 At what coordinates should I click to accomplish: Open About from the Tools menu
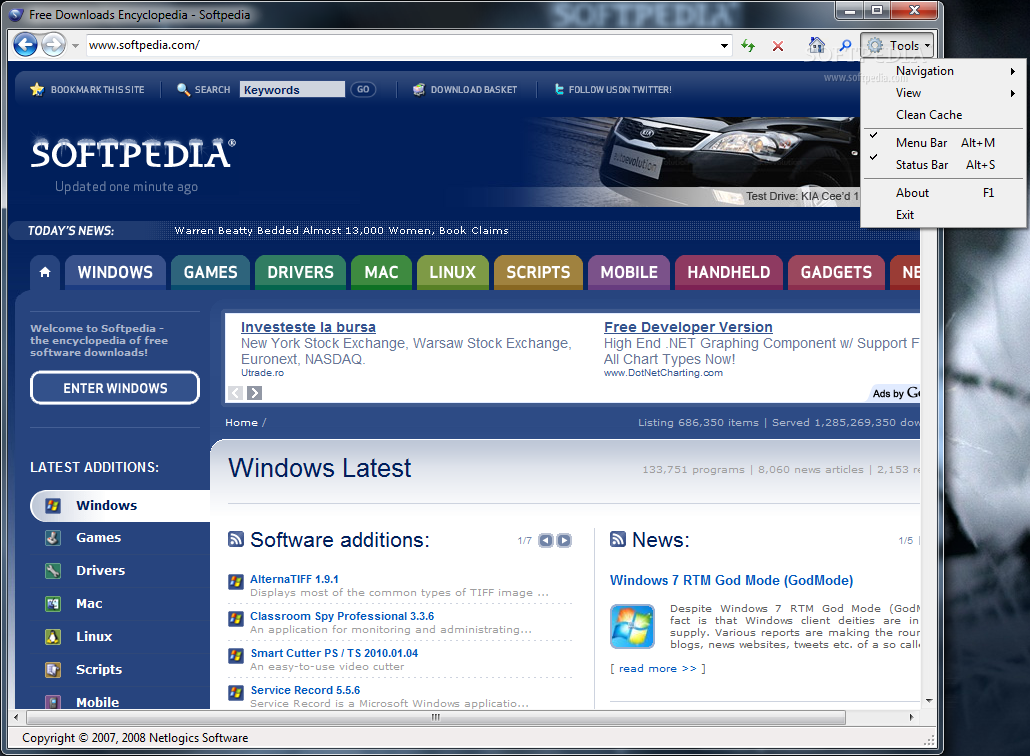click(943, 192)
